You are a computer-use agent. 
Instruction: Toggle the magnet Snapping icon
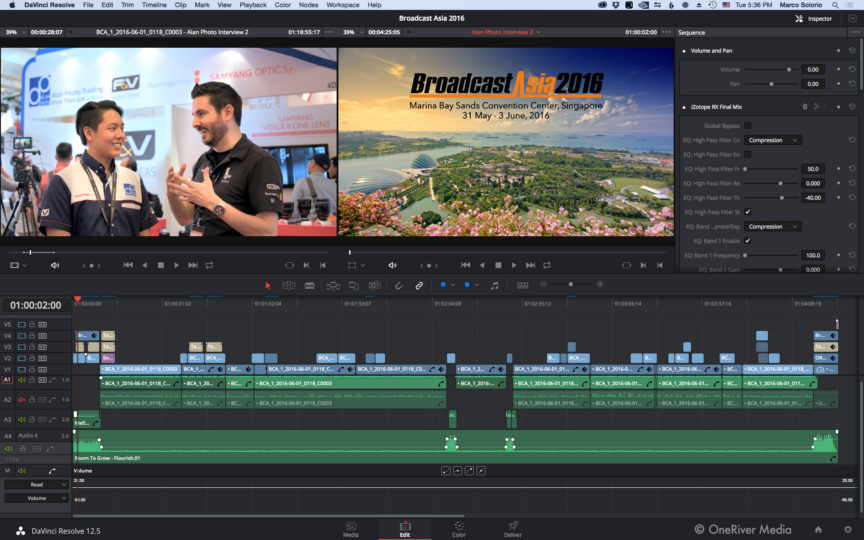coord(398,285)
